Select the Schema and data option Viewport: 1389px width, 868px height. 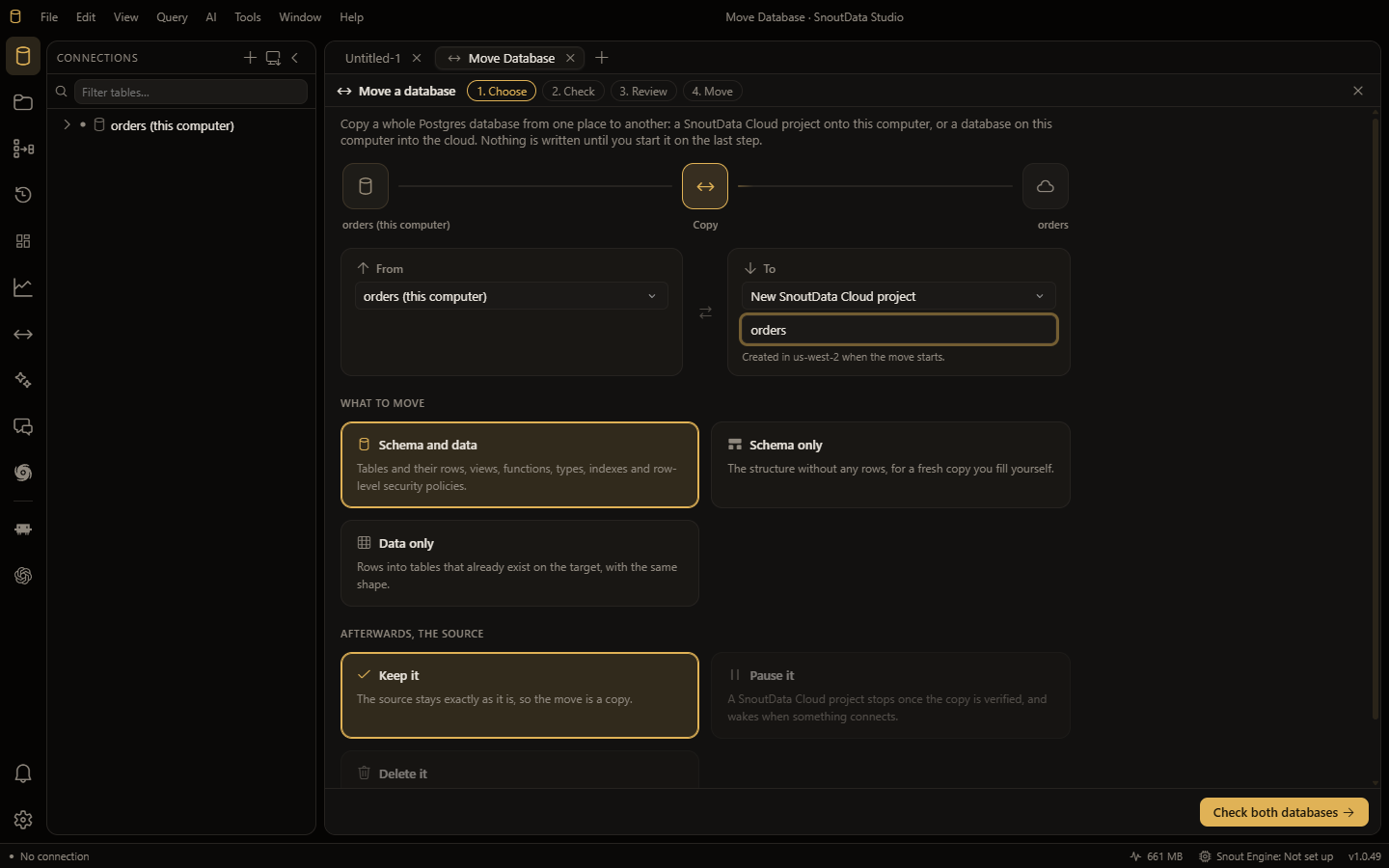520,465
